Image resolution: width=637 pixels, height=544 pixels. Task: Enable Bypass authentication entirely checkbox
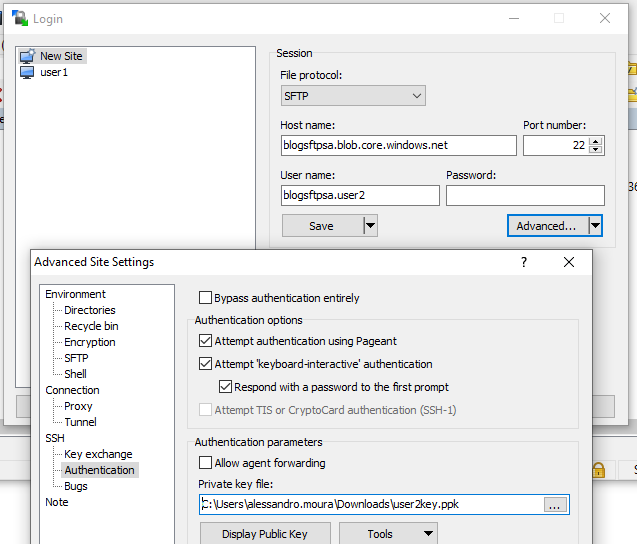pyautogui.click(x=205, y=298)
